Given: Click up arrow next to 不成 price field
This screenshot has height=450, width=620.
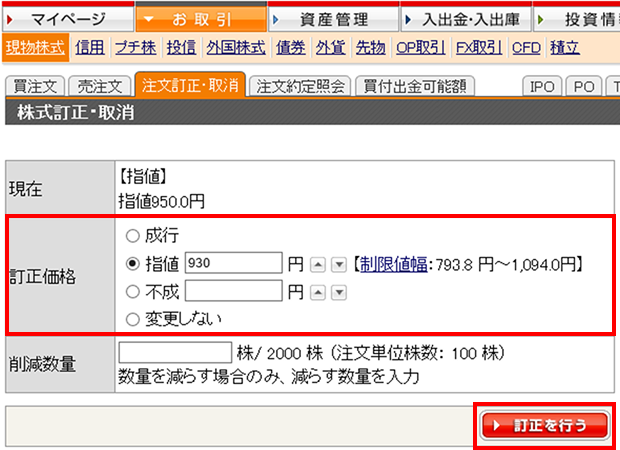Looking at the screenshot, I should (x=318, y=293).
